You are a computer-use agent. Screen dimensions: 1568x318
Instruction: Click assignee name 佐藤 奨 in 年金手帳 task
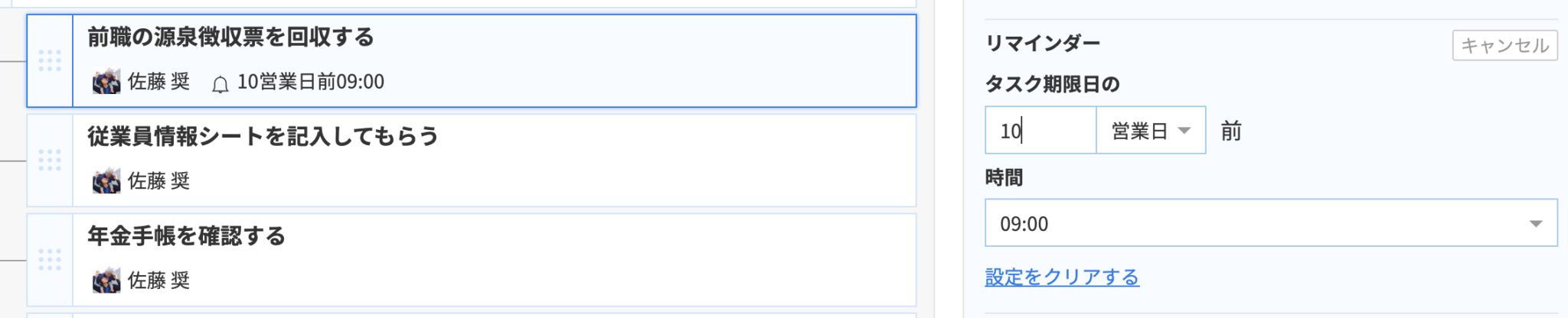click(158, 281)
